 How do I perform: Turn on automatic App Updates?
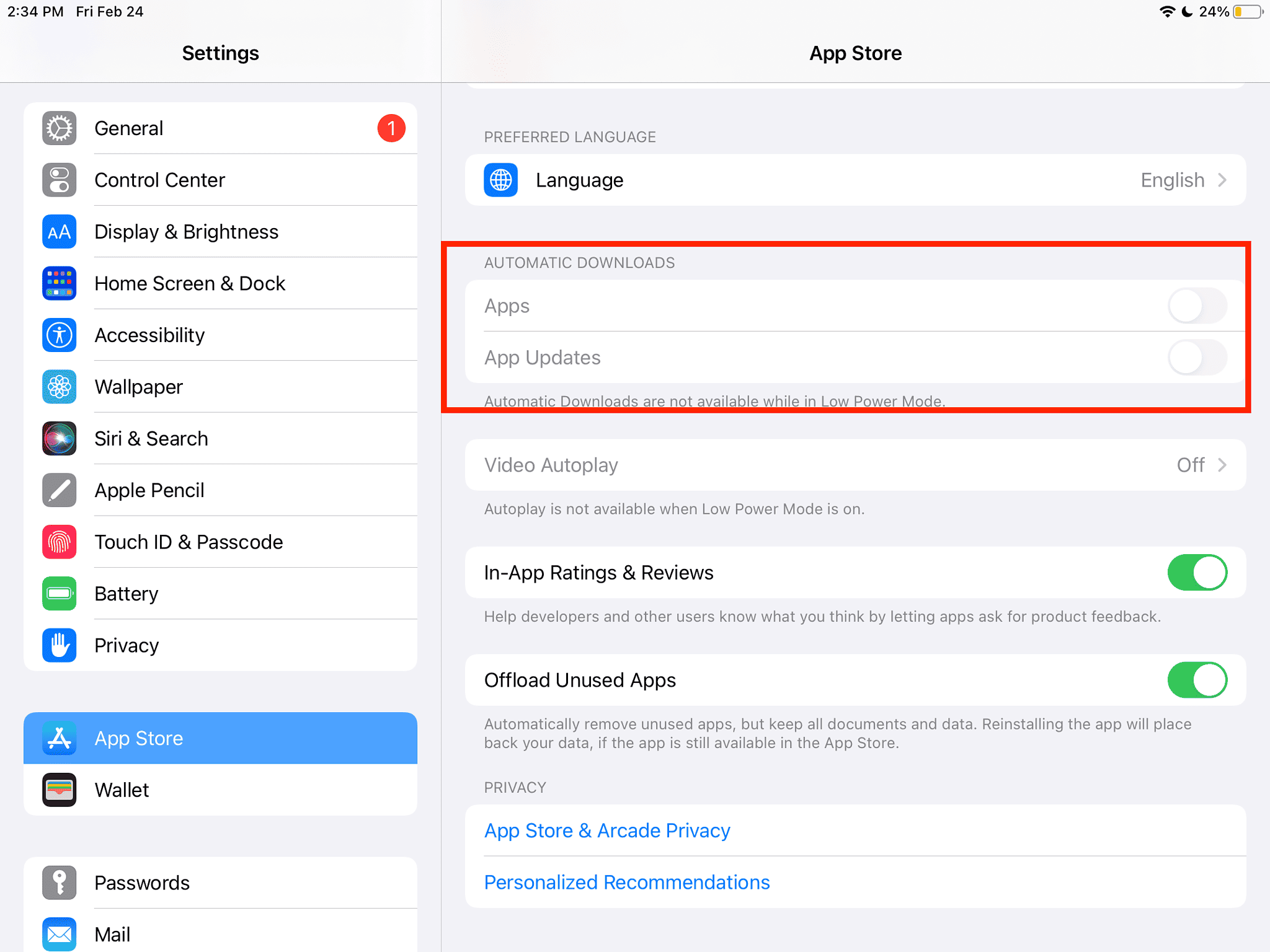[1197, 358]
